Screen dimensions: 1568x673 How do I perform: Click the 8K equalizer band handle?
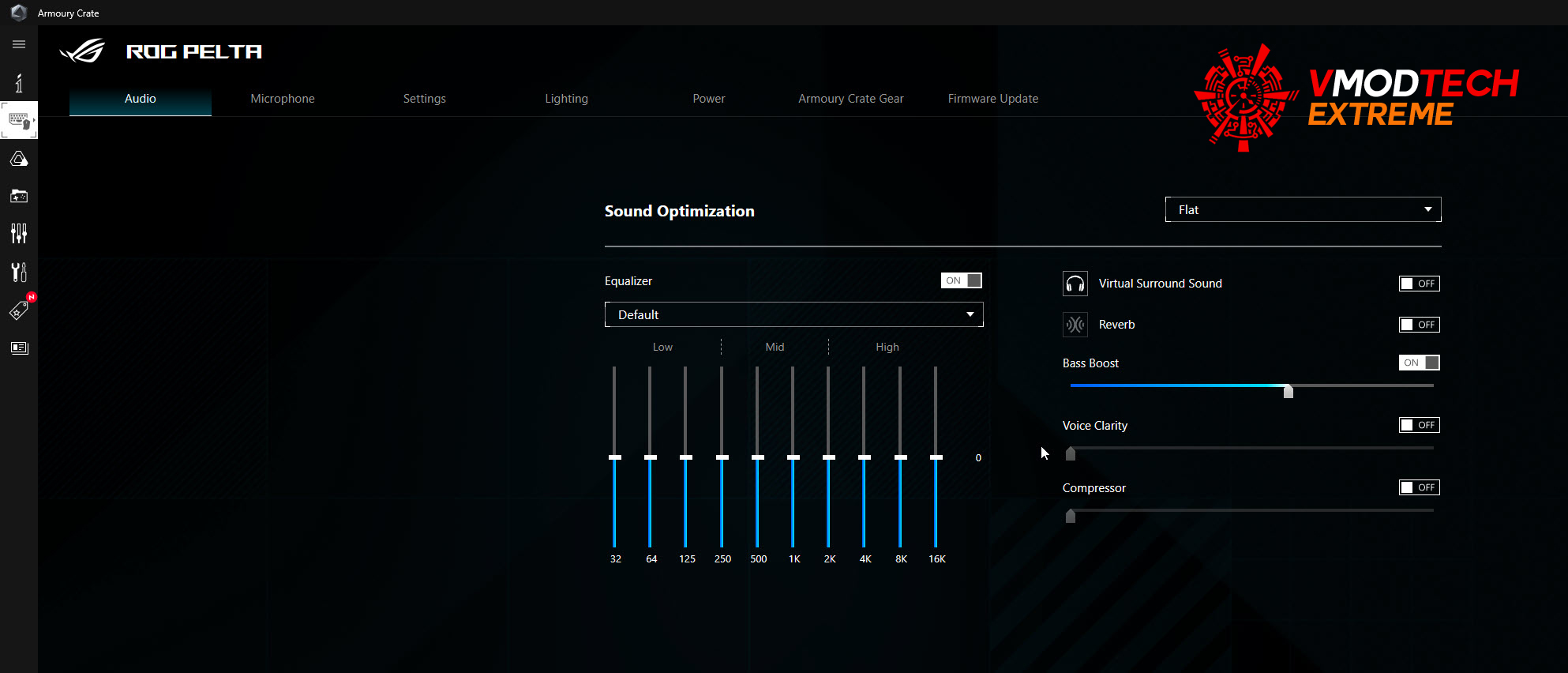(901, 457)
